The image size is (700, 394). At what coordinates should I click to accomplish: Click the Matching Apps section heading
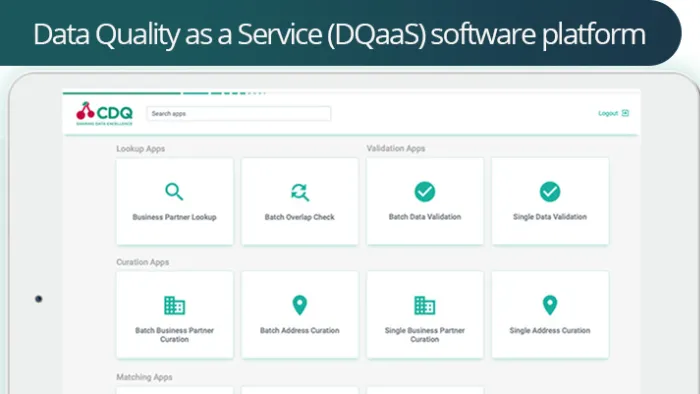(144, 377)
